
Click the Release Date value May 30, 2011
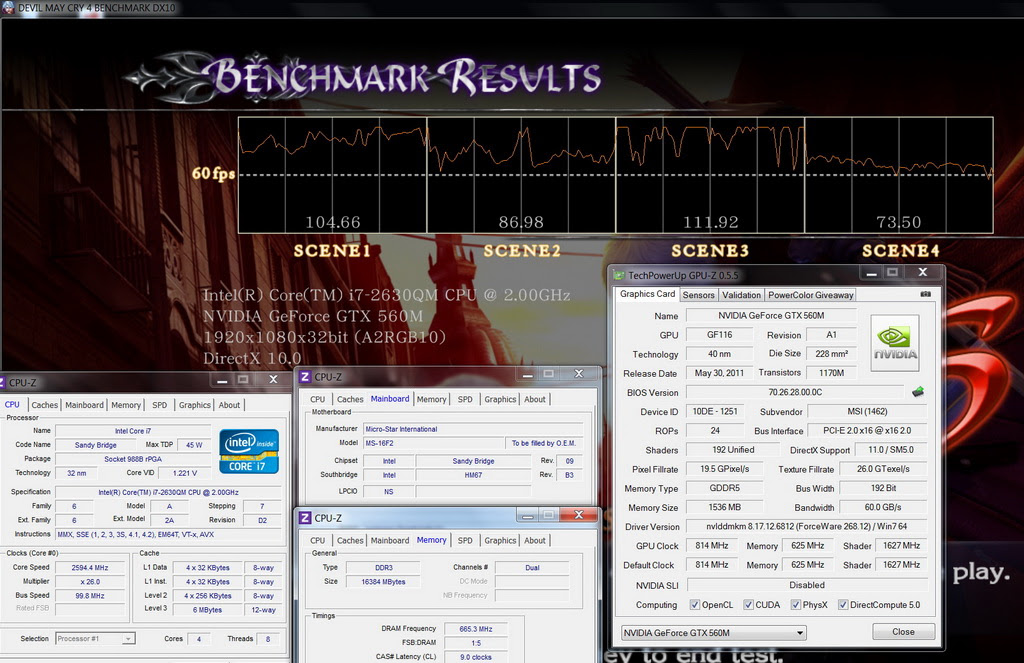coord(719,373)
